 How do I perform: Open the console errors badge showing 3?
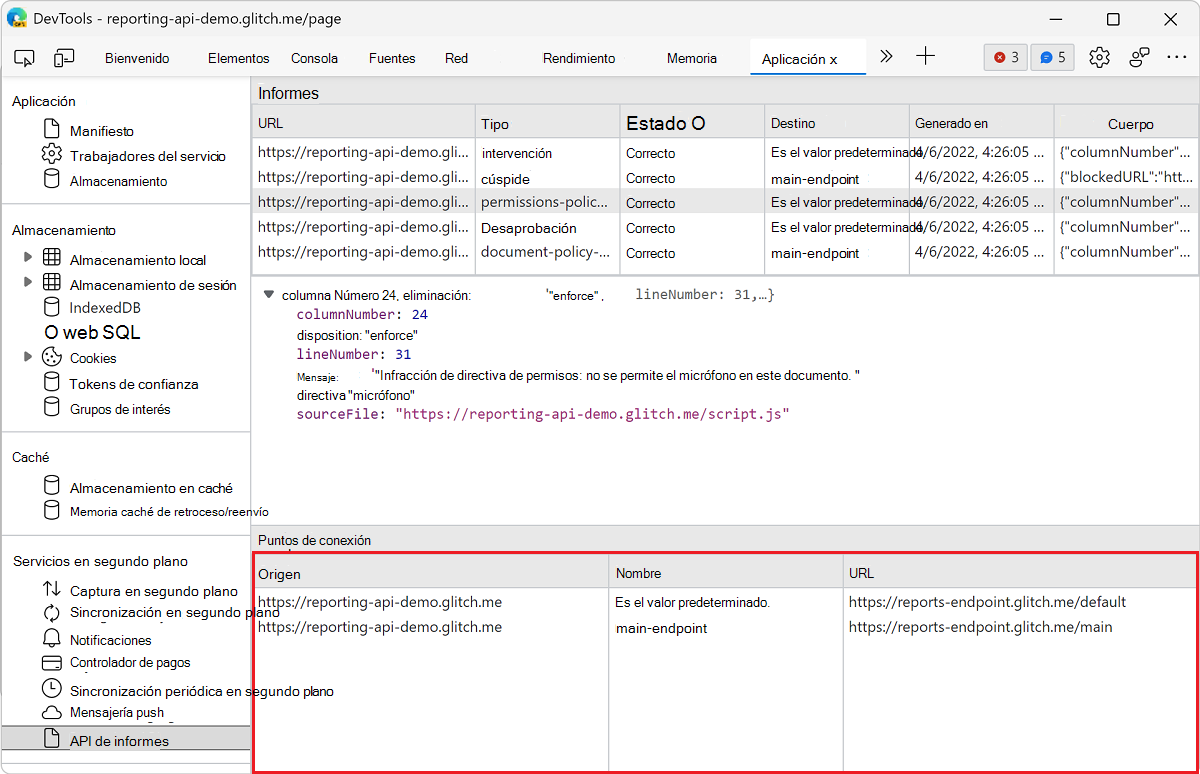point(1005,57)
